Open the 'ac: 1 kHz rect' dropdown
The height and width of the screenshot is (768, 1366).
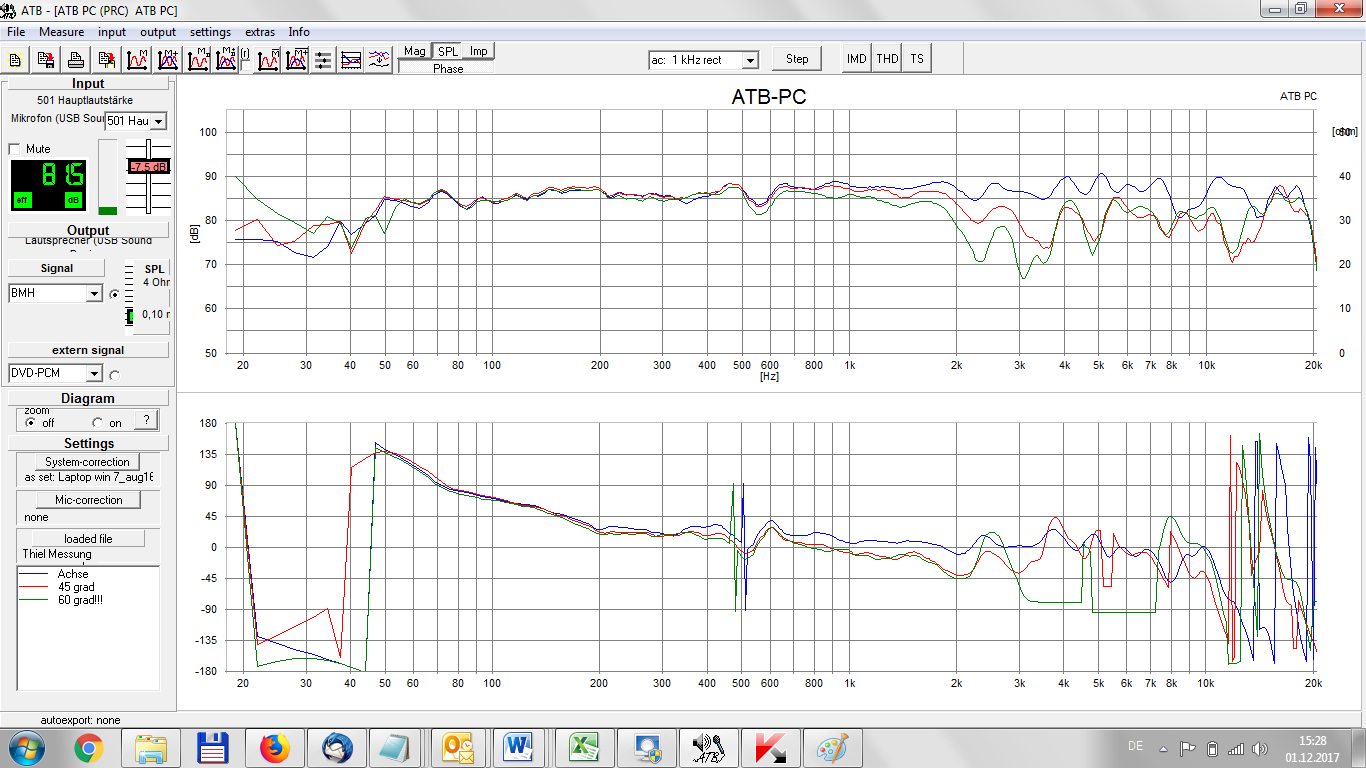pos(749,60)
